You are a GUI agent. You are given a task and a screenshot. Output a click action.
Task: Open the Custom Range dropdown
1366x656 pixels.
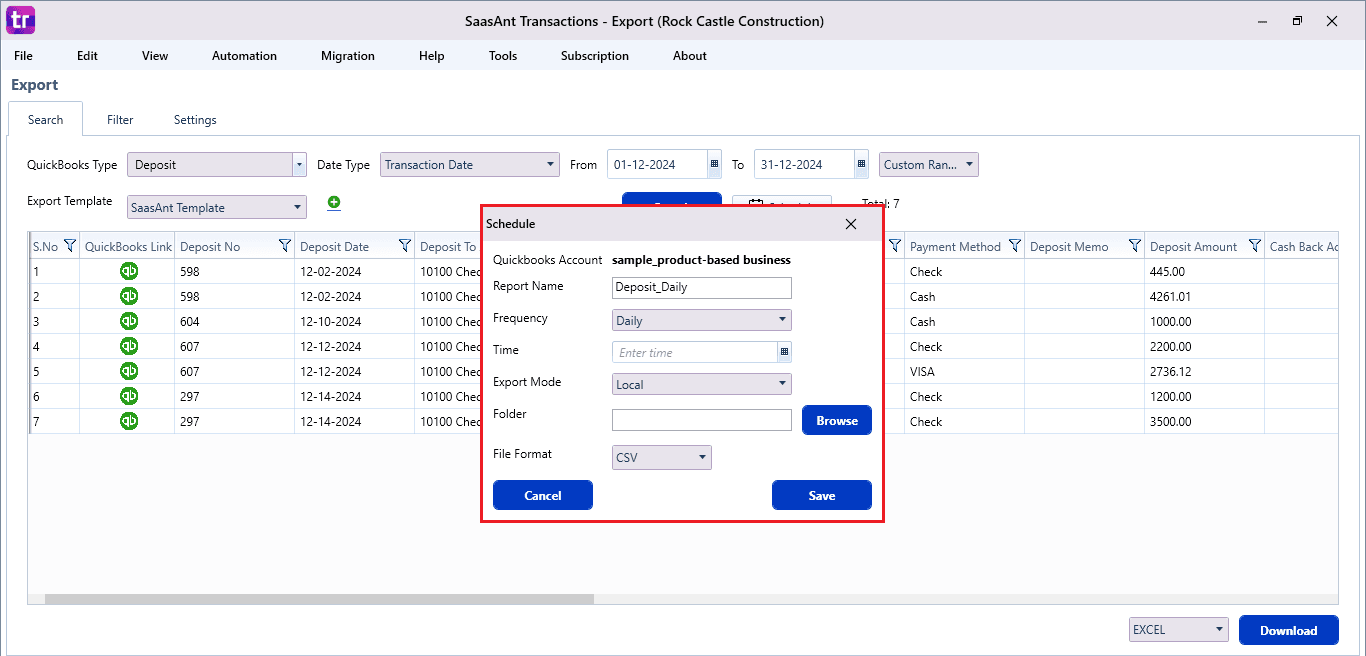[x=929, y=165]
